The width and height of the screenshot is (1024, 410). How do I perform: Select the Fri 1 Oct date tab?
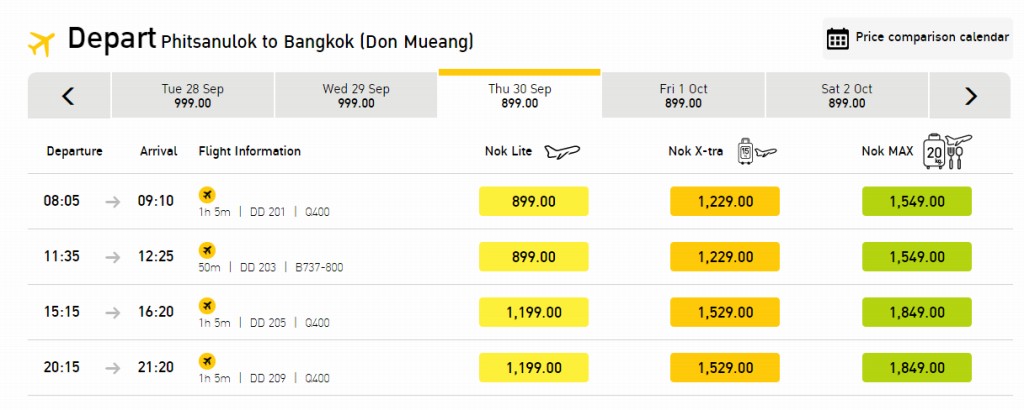683,96
